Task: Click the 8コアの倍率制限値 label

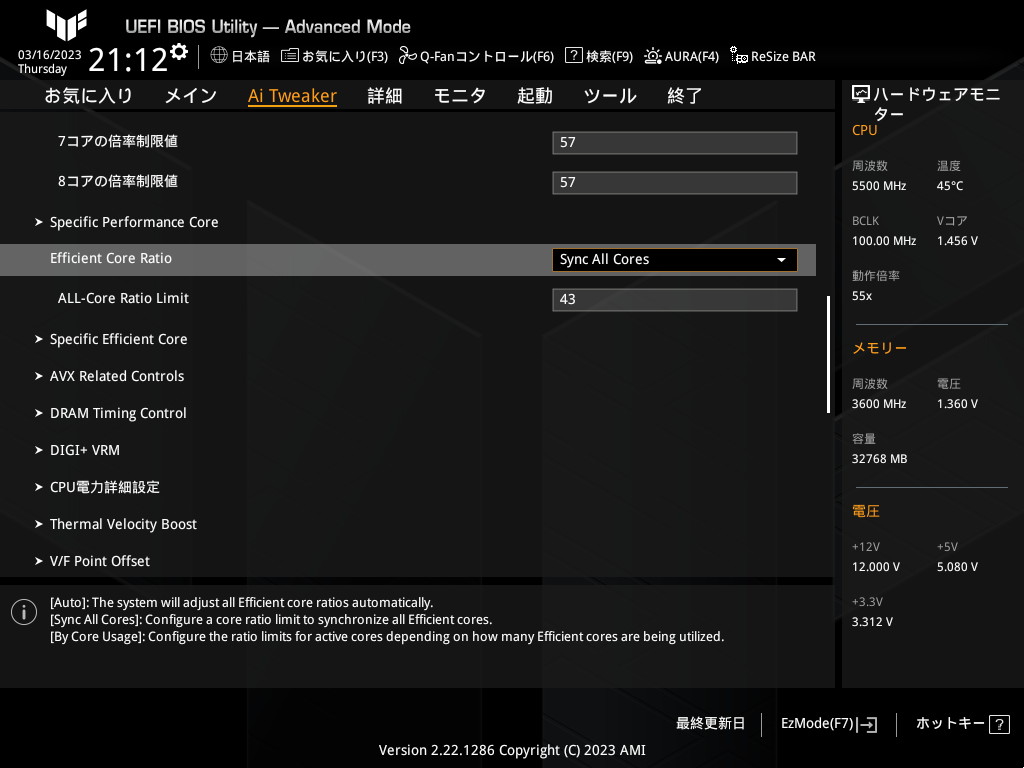Action: click(x=118, y=182)
